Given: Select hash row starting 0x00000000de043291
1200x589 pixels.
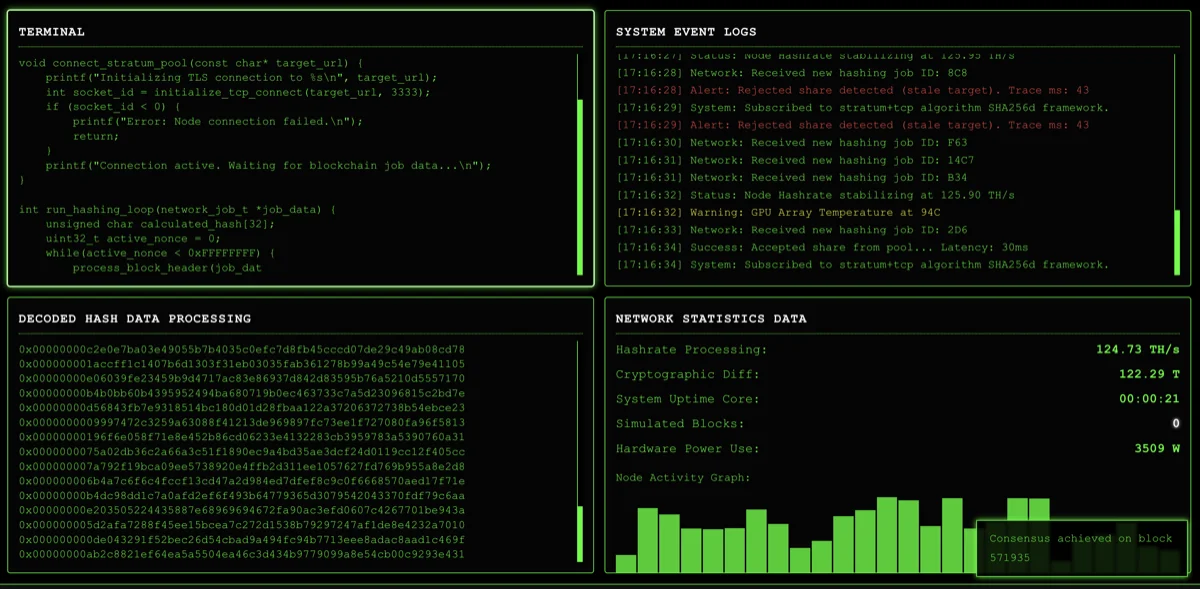Looking at the screenshot, I should pyautogui.click(x=242, y=539).
